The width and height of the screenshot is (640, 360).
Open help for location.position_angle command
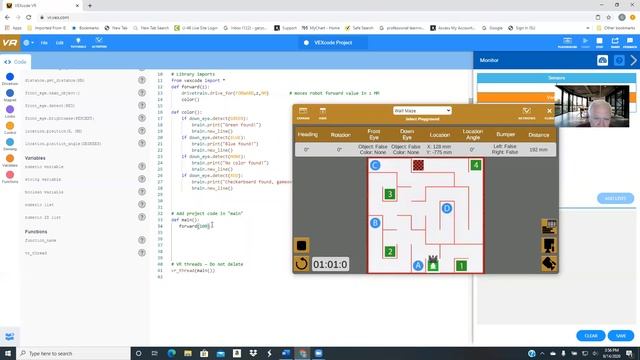pos(142,143)
